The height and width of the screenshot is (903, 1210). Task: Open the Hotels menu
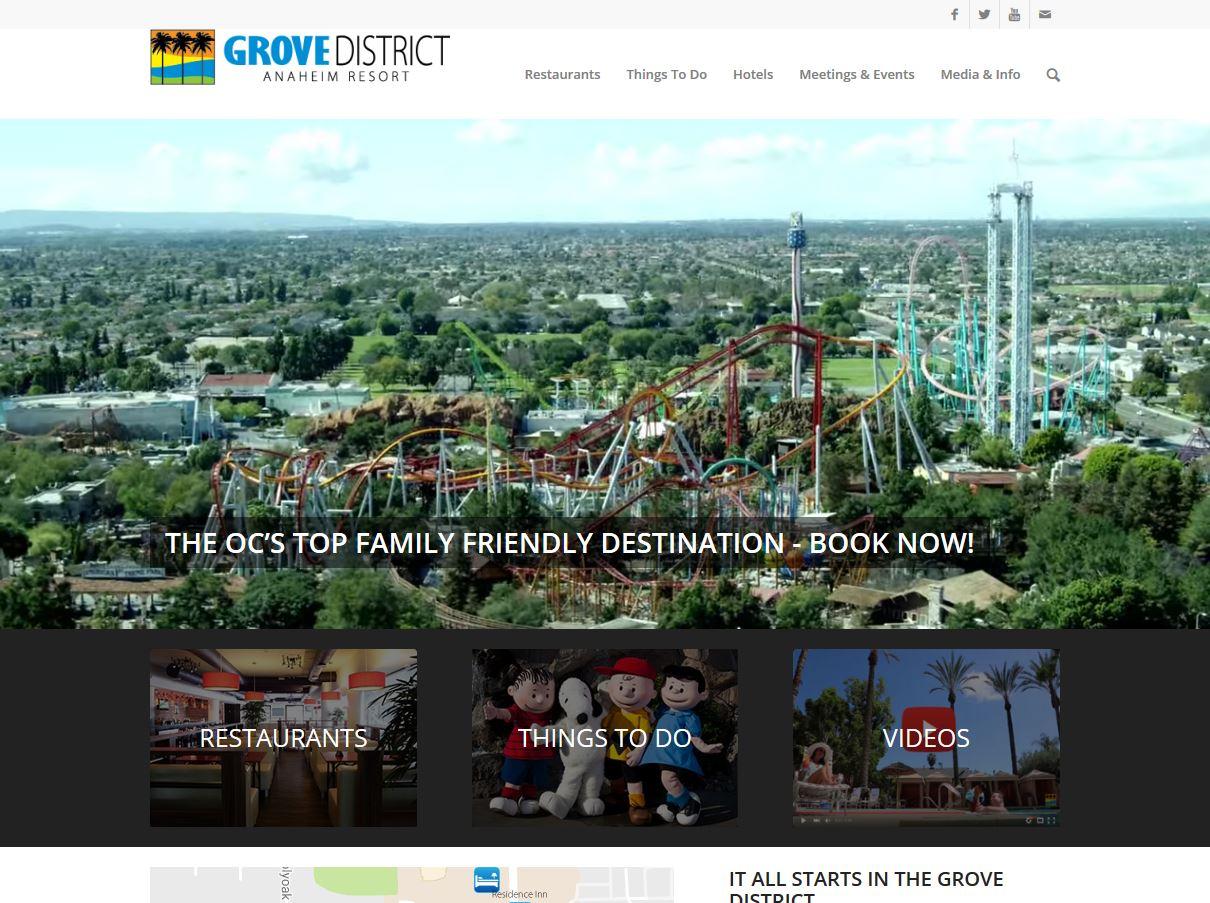point(753,74)
